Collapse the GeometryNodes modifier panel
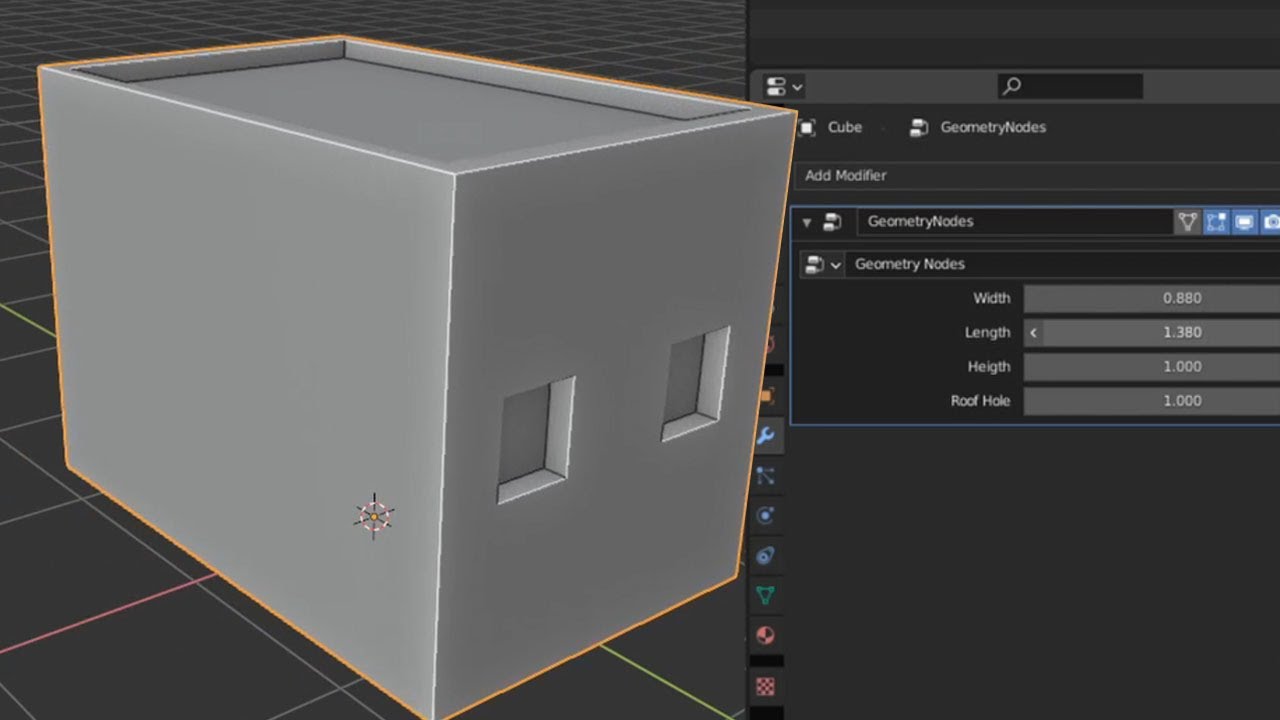Viewport: 1280px width, 720px height. 807,222
